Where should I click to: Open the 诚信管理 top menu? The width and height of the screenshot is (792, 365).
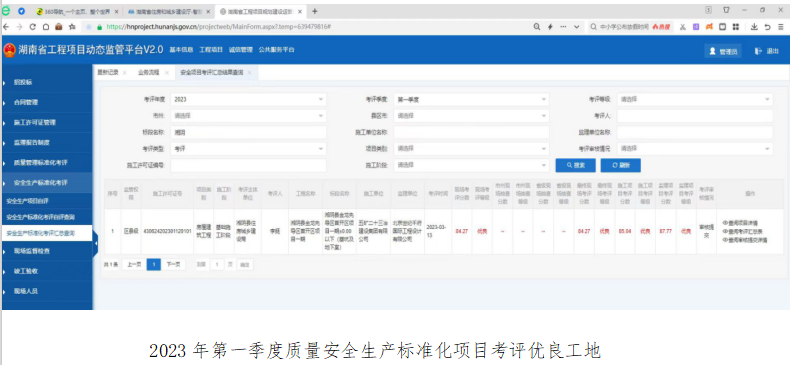tap(240, 49)
